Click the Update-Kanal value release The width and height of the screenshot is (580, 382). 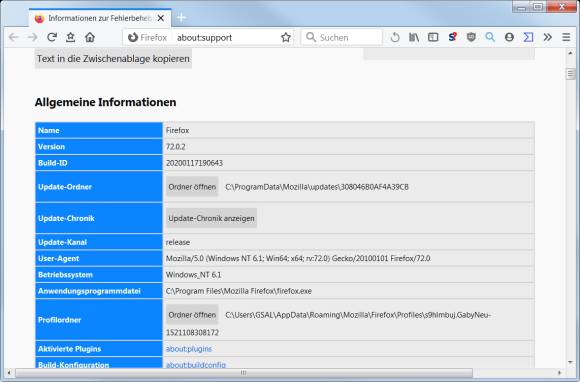(x=178, y=242)
